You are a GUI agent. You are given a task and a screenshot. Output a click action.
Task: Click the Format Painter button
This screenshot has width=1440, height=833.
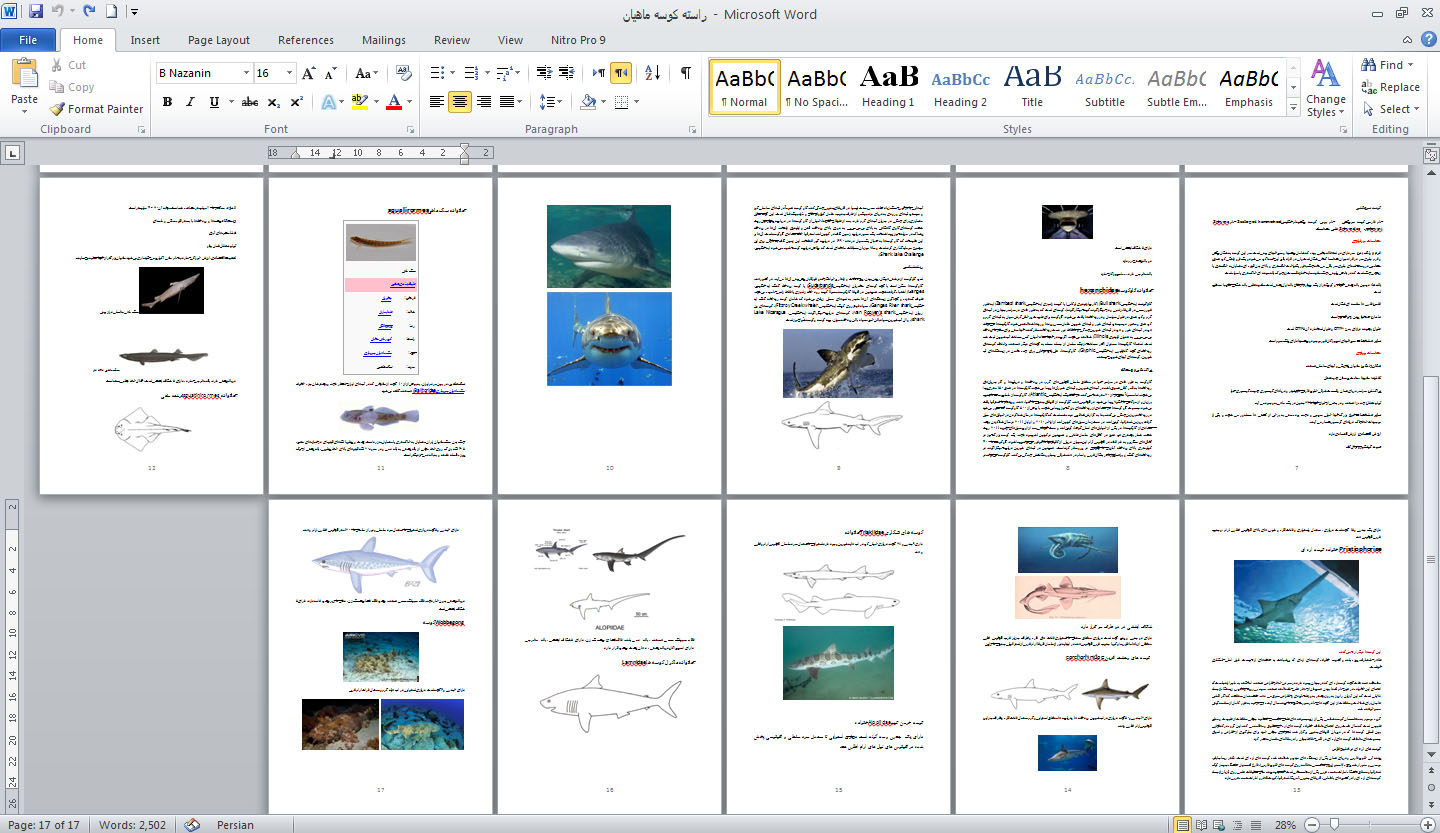click(96, 109)
